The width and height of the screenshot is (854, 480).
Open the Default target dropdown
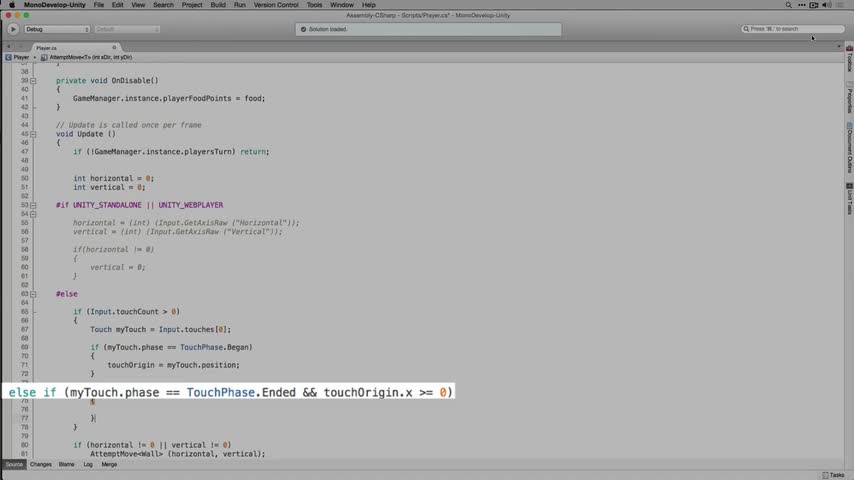(x=127, y=29)
